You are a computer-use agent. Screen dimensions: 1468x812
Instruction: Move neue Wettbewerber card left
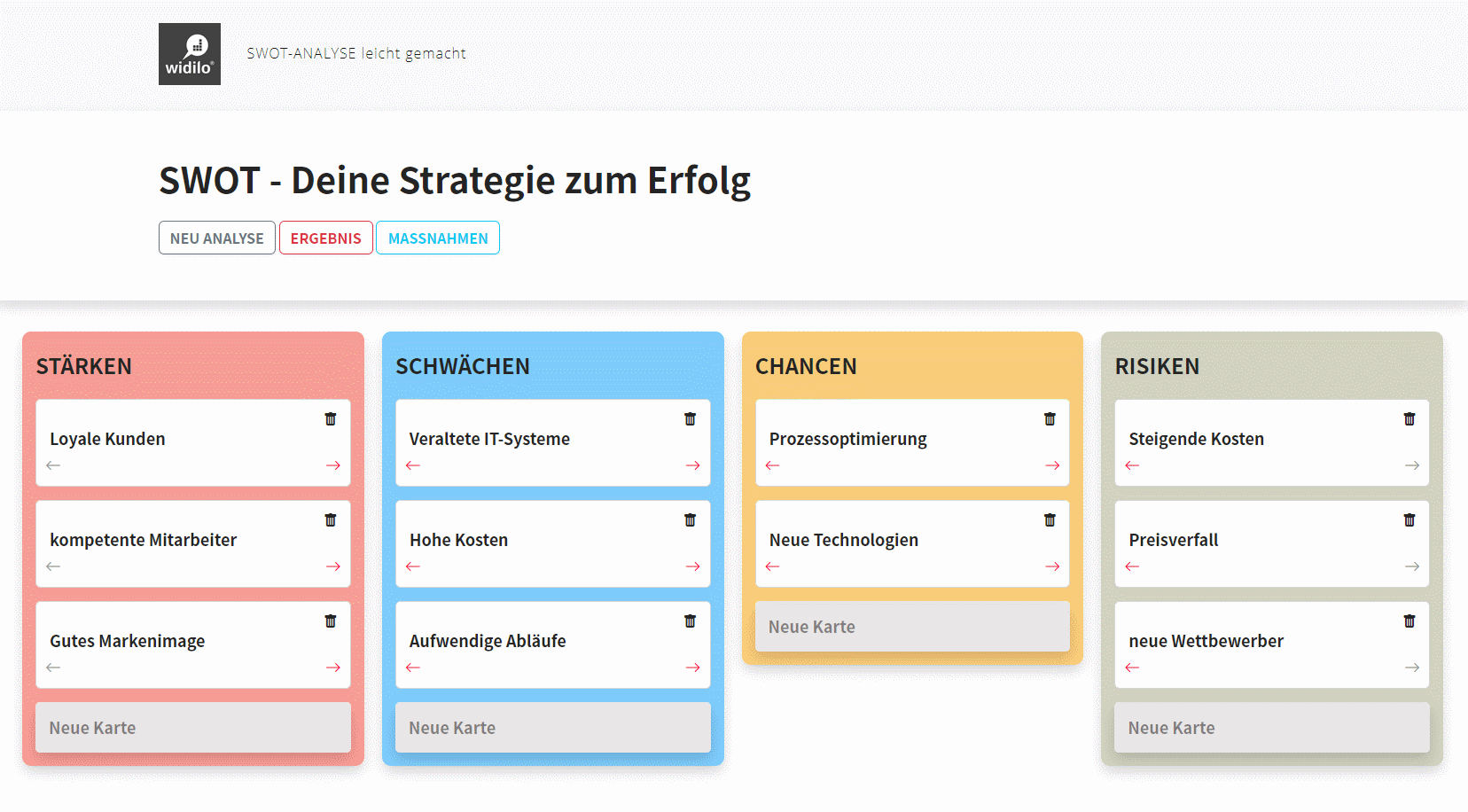pyautogui.click(x=1132, y=668)
